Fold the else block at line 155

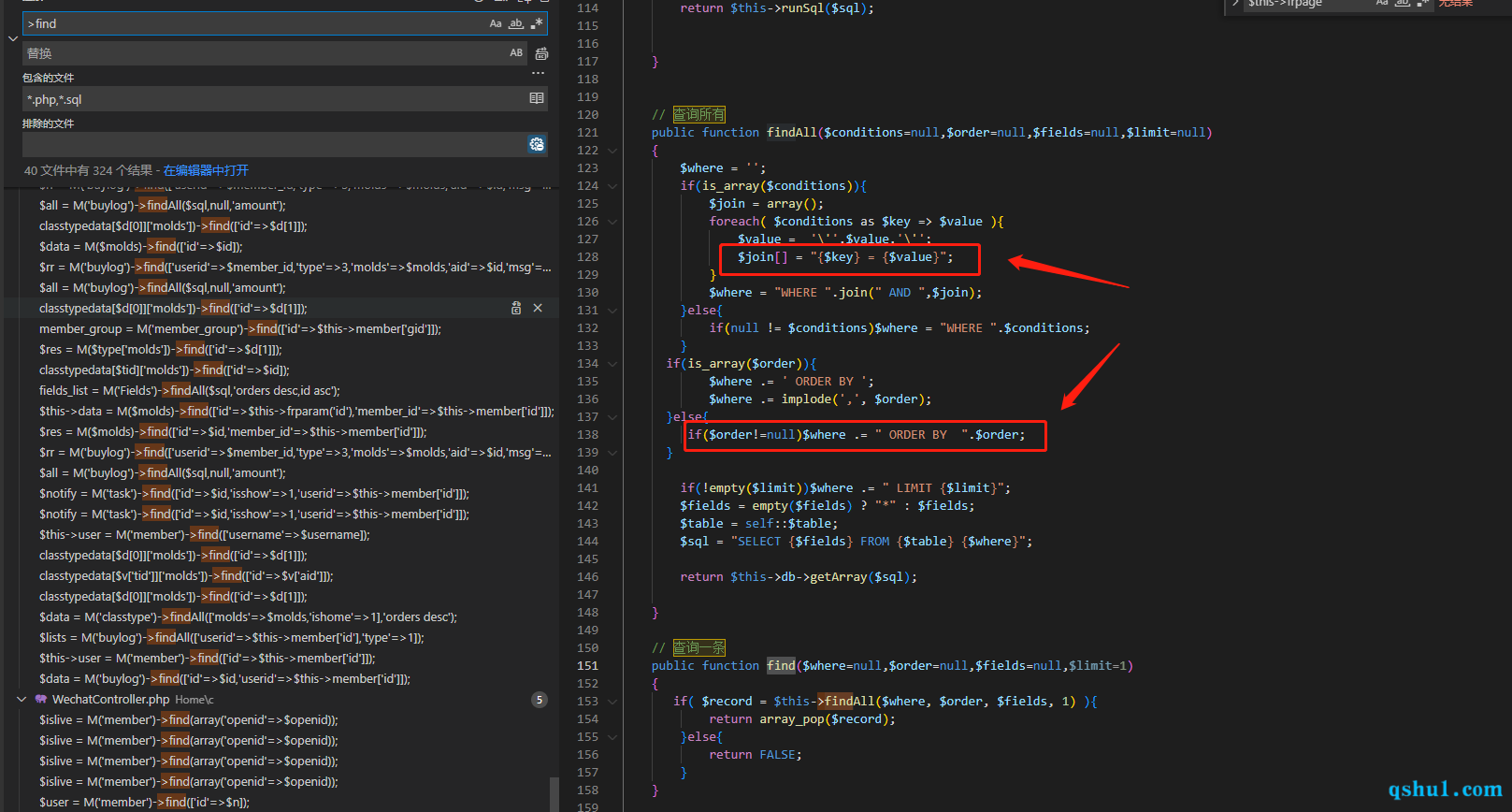click(x=612, y=736)
